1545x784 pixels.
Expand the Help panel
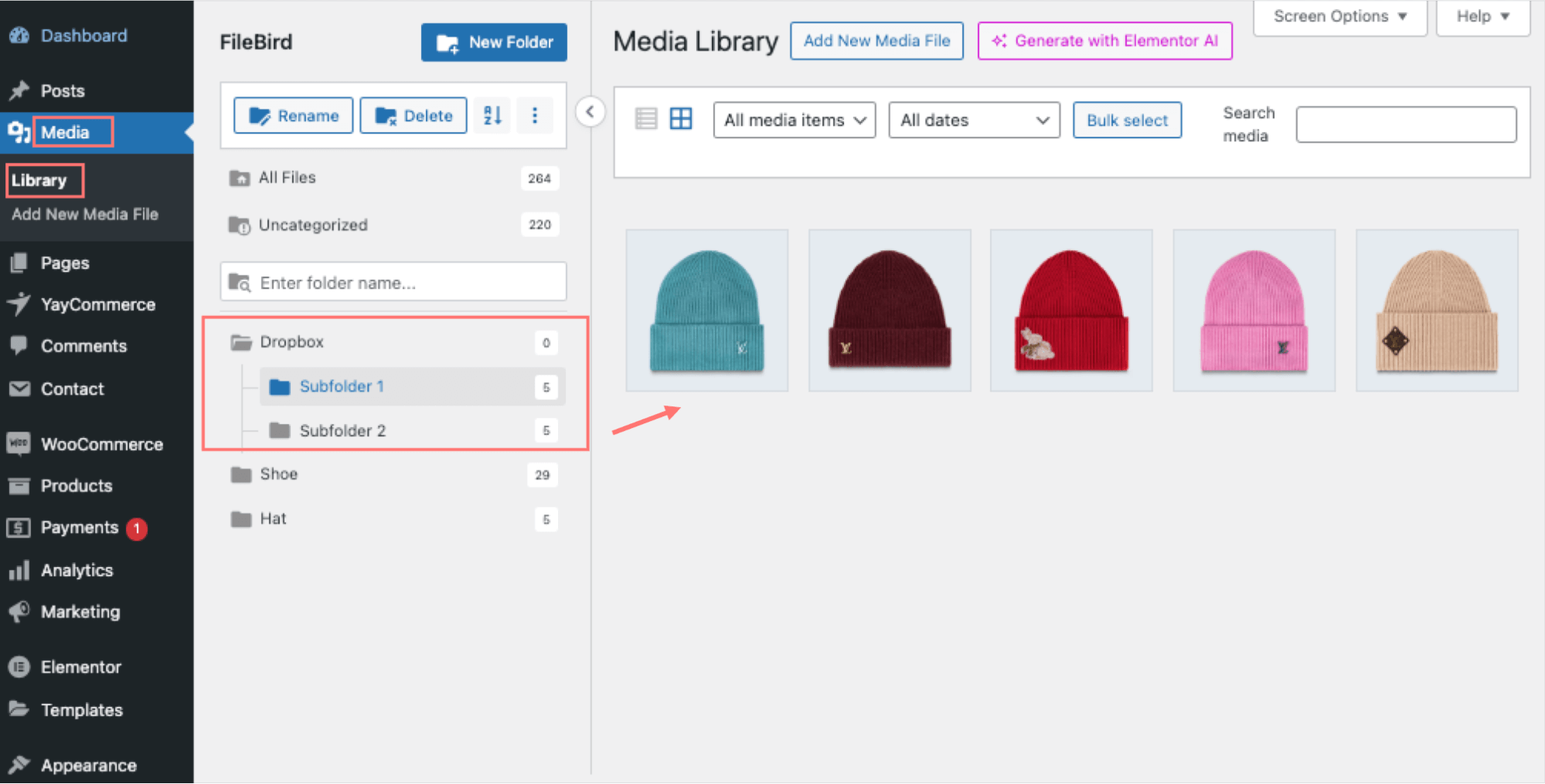click(x=1482, y=16)
